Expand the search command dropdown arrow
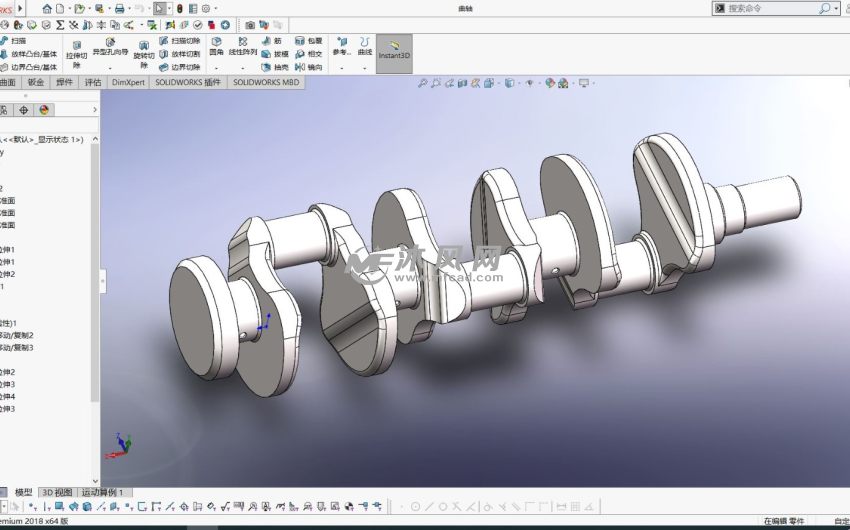 [835, 8]
